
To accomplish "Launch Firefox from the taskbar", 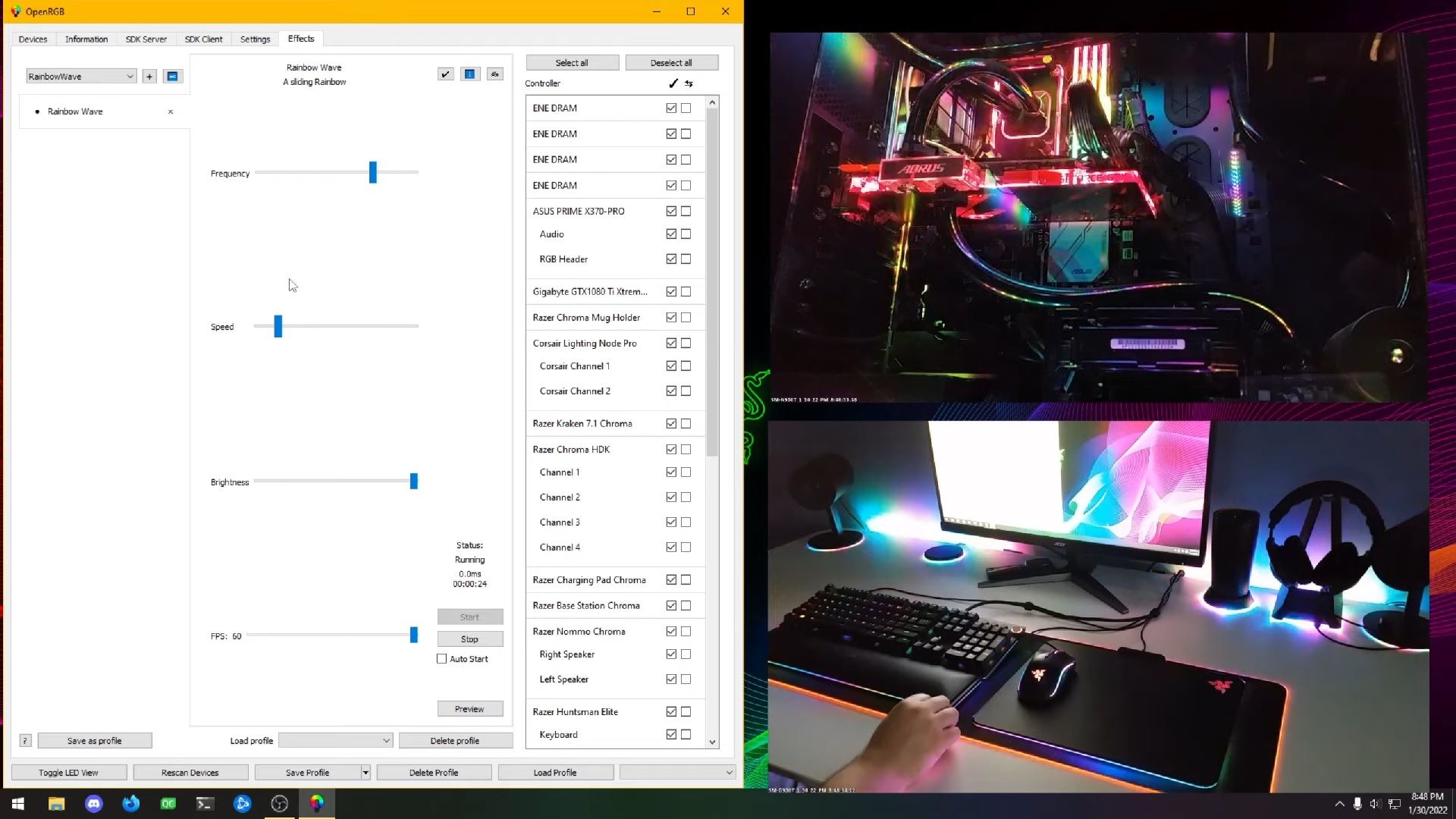I will click(x=130, y=804).
